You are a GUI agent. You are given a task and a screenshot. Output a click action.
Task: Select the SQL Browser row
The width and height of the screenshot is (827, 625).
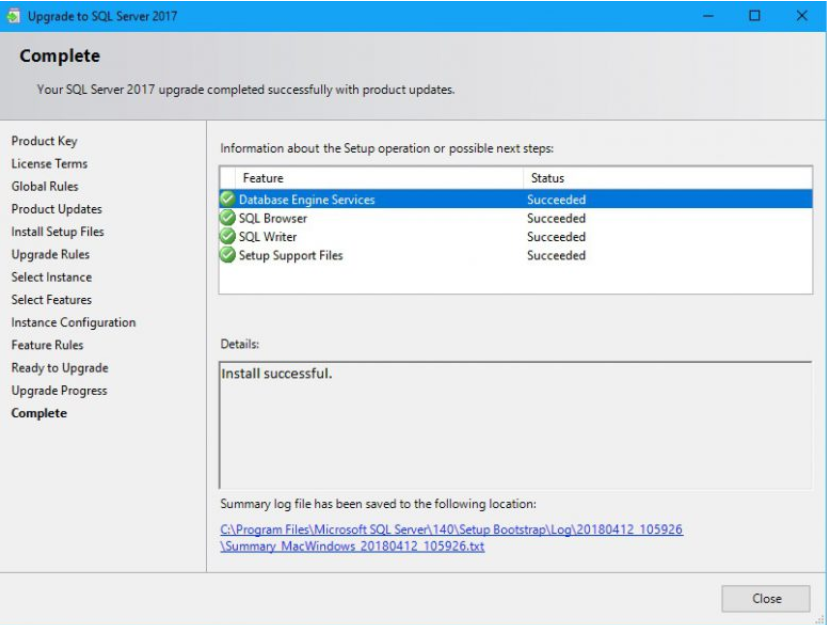point(515,218)
